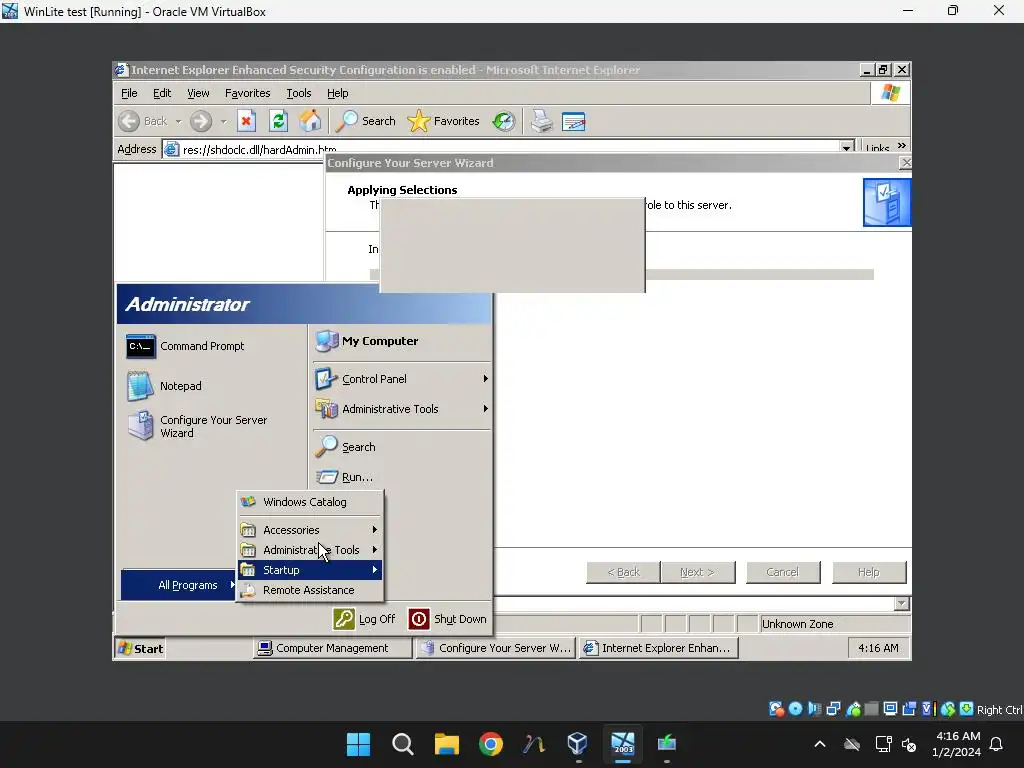
Task: Open the View menu
Action: [x=199, y=93]
